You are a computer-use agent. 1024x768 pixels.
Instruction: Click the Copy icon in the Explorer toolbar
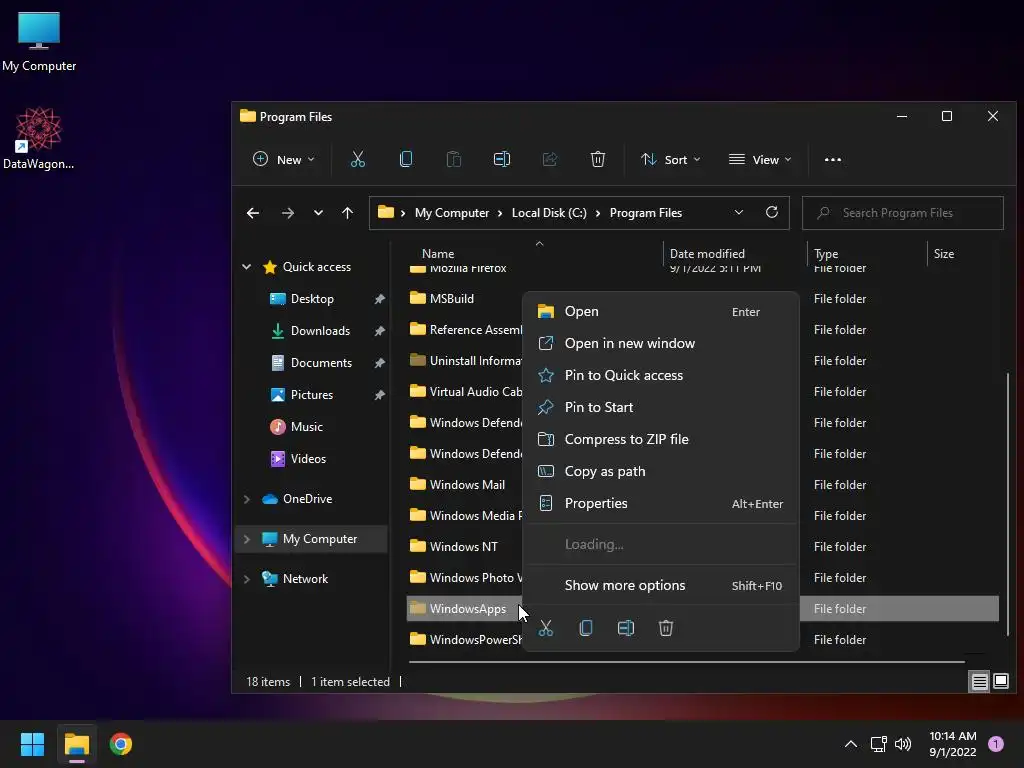(x=406, y=159)
